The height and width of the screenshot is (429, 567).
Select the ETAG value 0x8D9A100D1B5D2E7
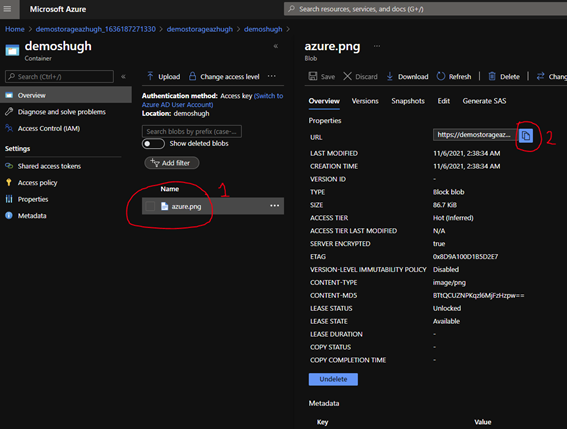pyautogui.click(x=465, y=256)
